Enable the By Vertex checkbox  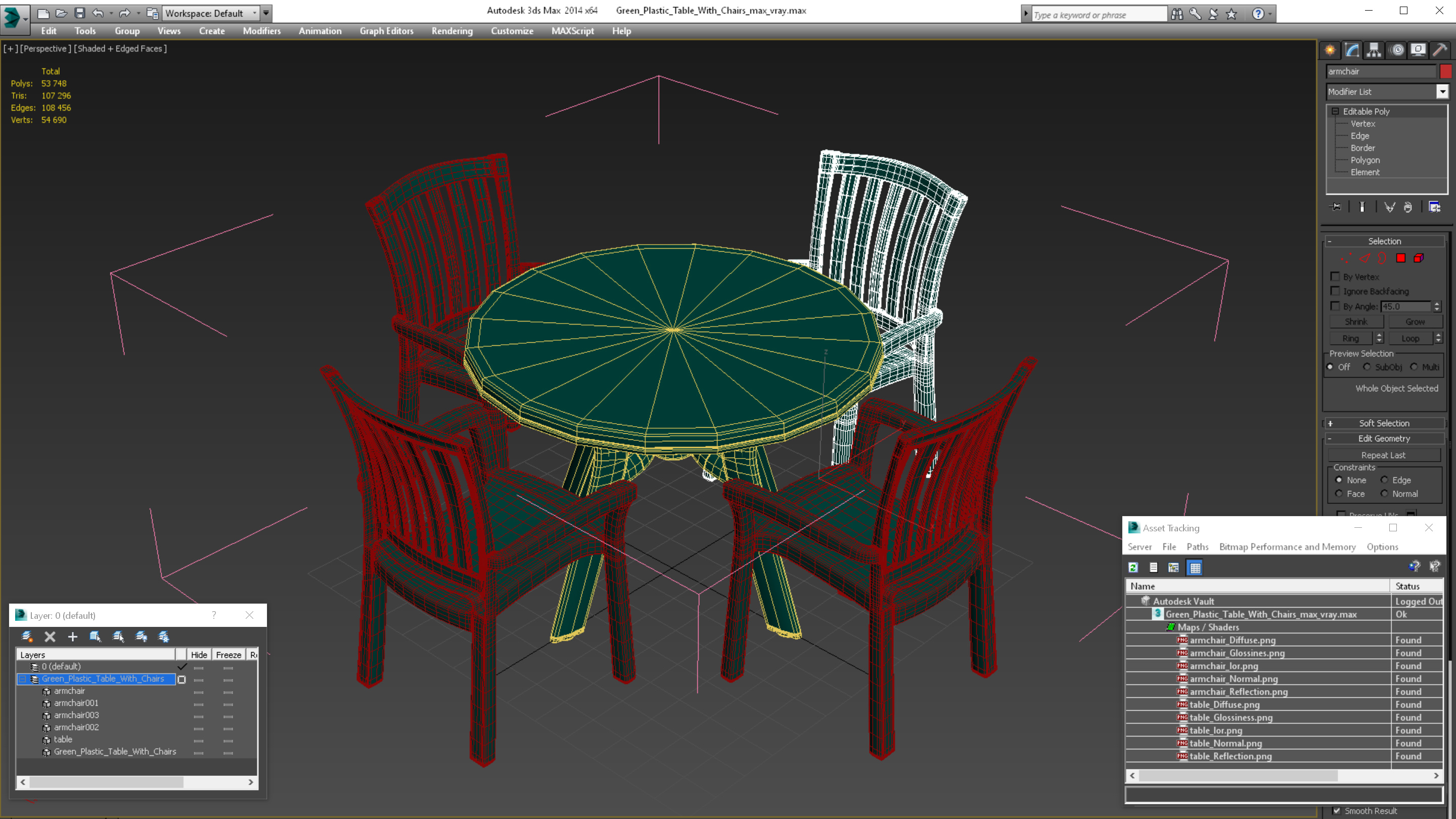point(1335,277)
